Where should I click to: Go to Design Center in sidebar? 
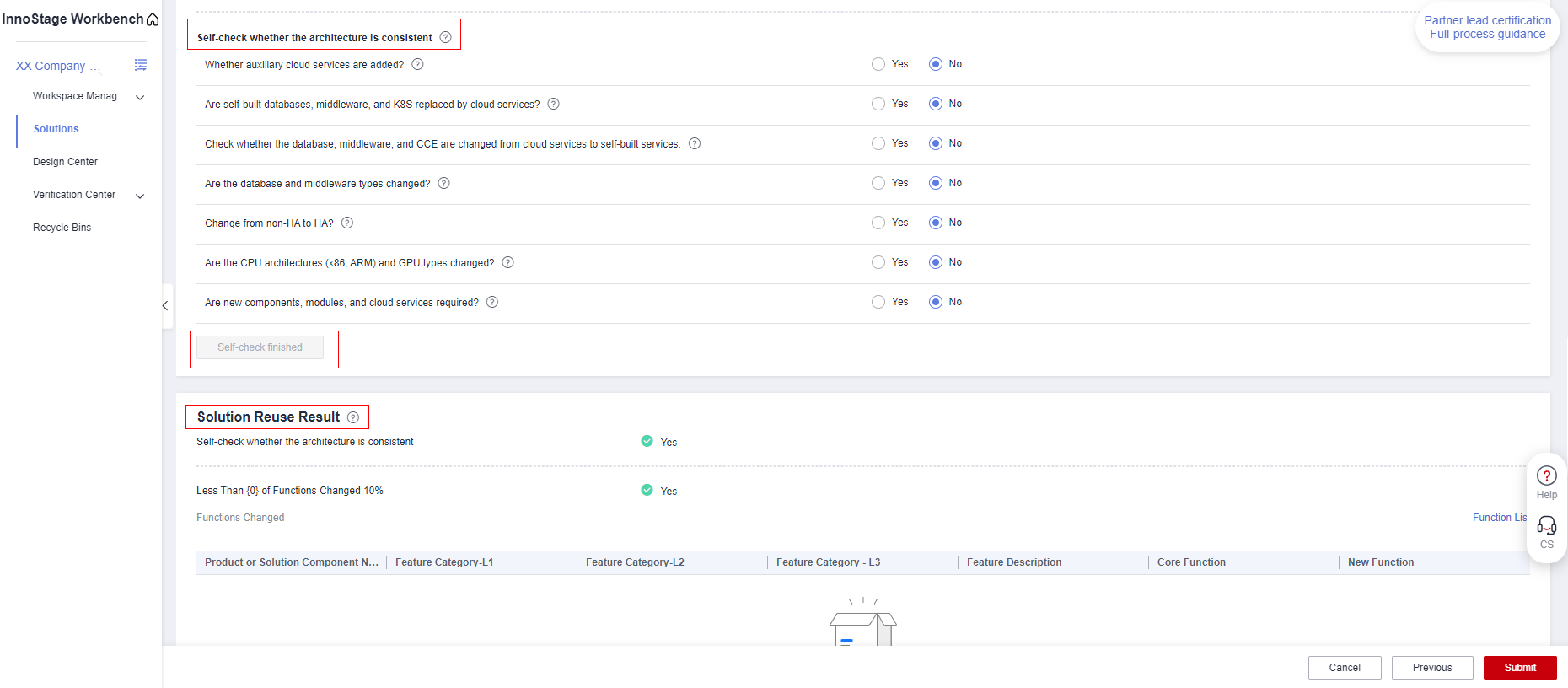pos(65,162)
